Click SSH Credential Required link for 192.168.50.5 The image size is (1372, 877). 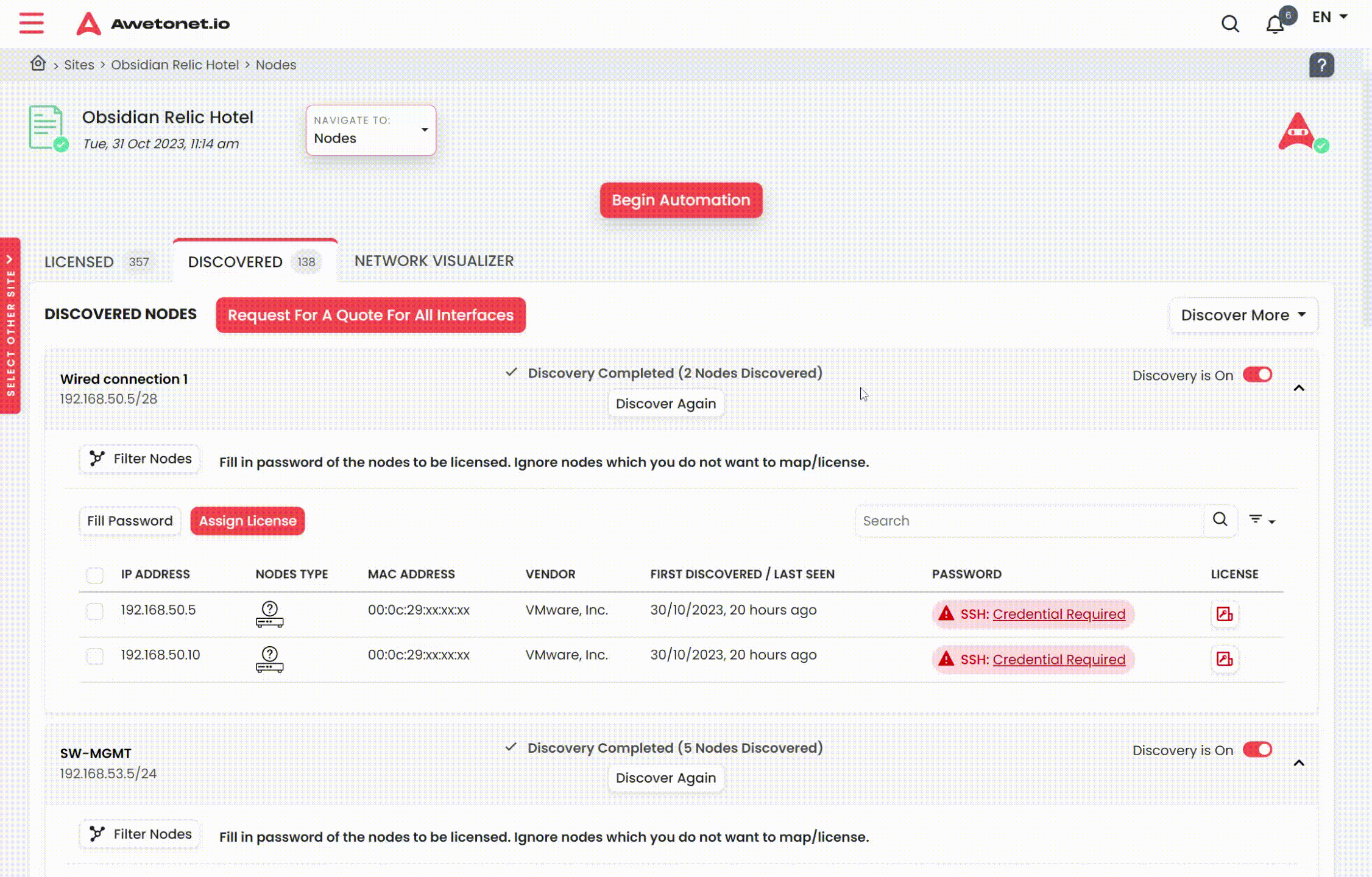1058,614
